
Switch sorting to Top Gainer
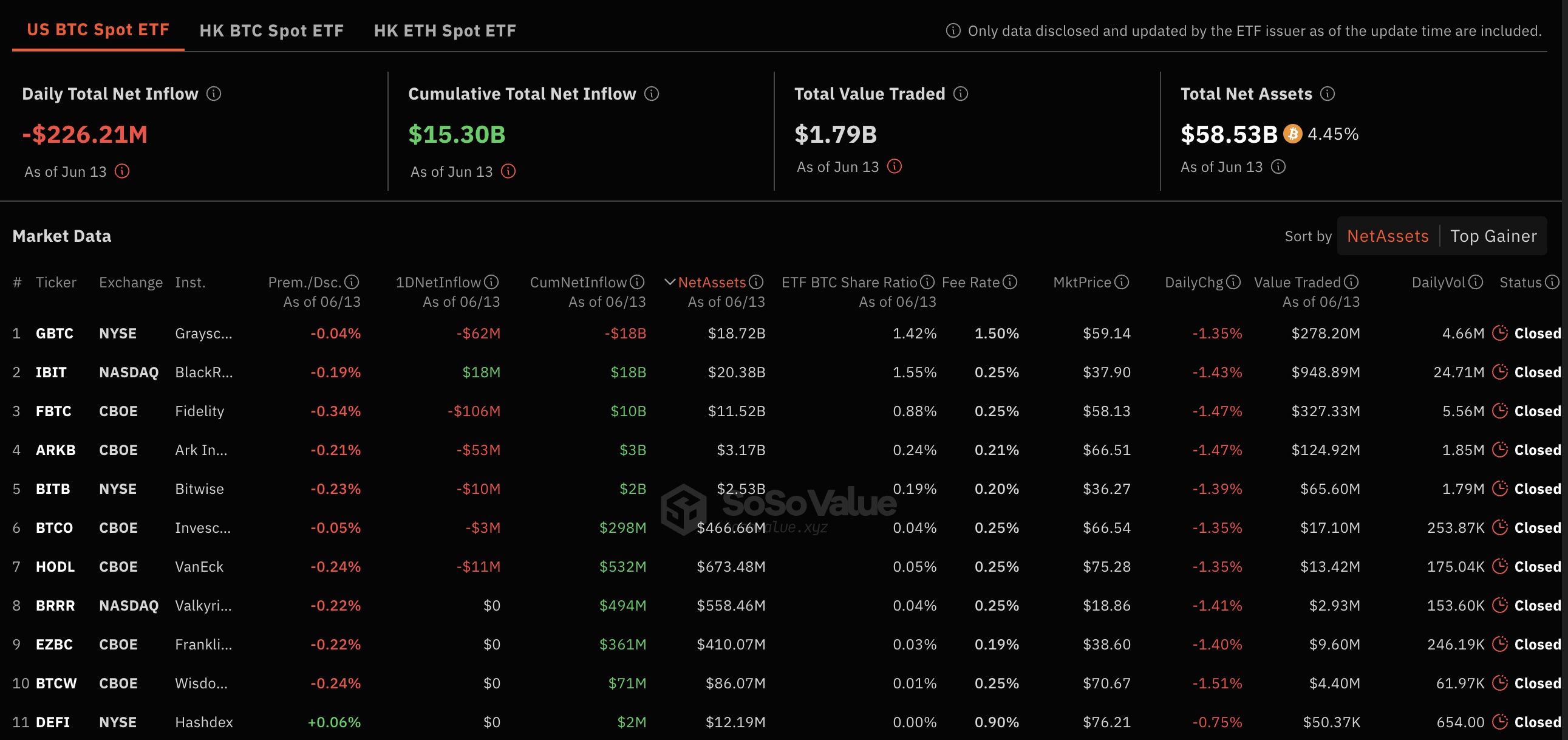pyautogui.click(x=1493, y=236)
